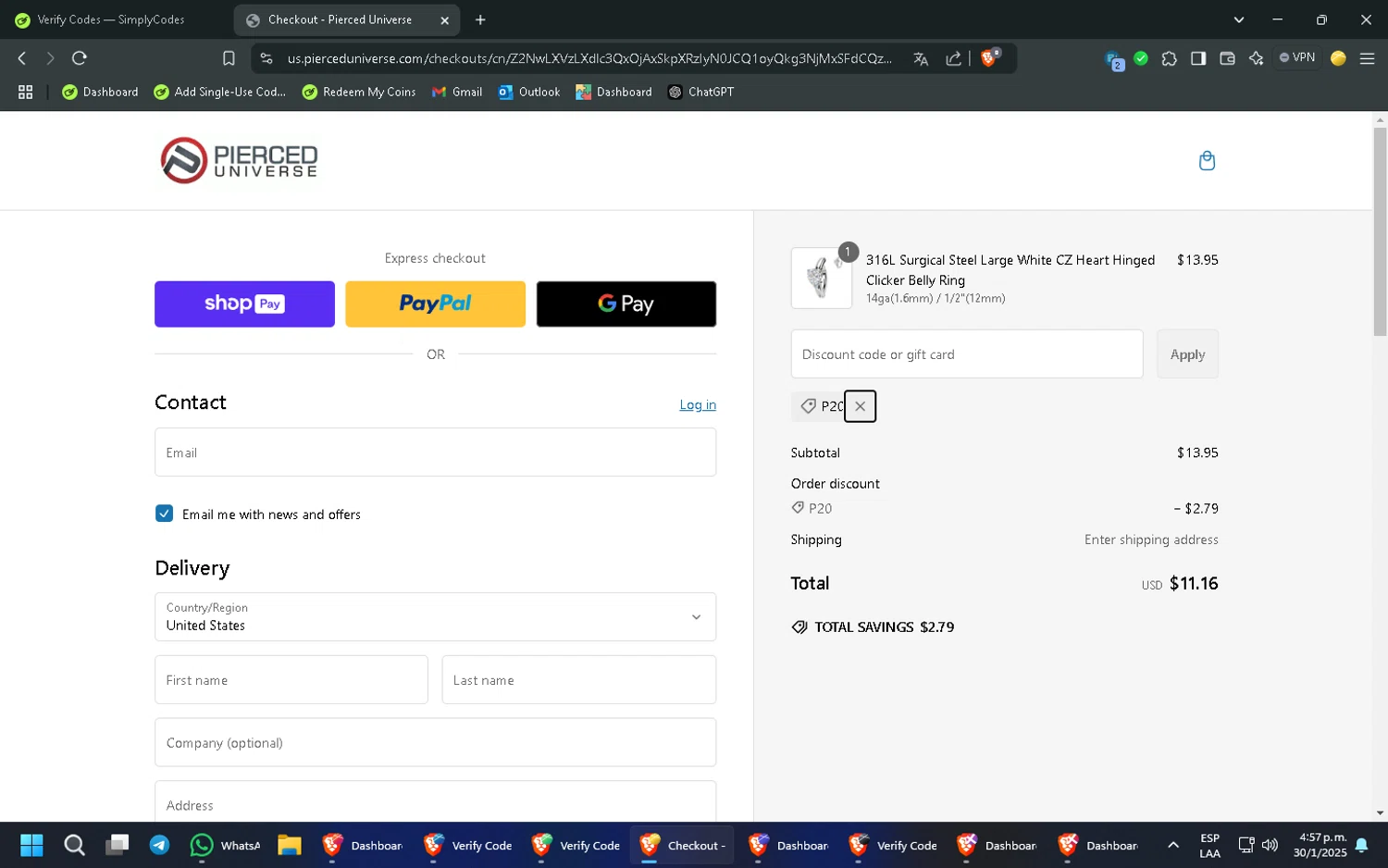Focus the Company (optional) field
Screen dimensions: 1388x868
click(435, 742)
